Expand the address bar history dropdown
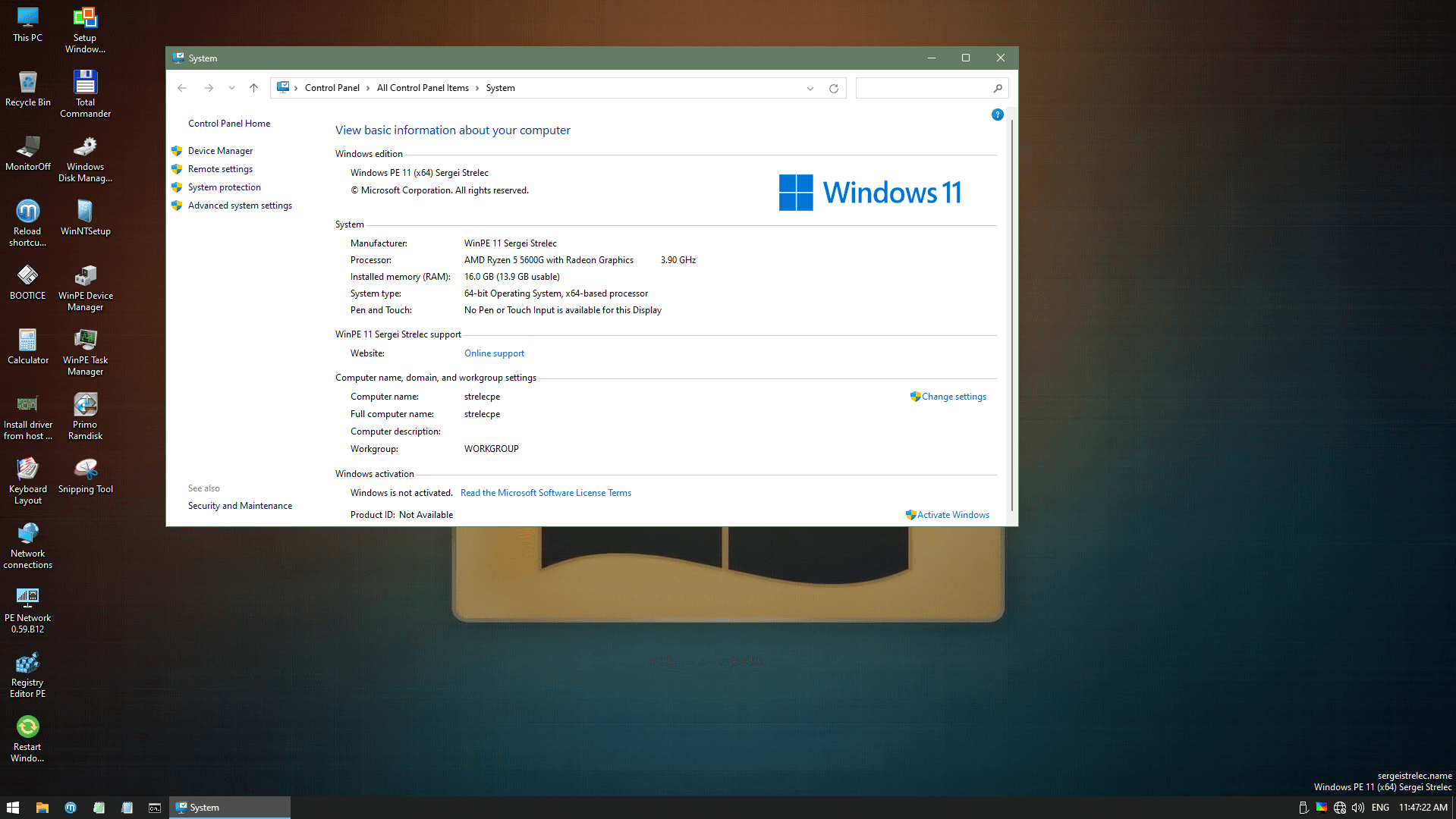The height and width of the screenshot is (819, 1456). [810, 88]
